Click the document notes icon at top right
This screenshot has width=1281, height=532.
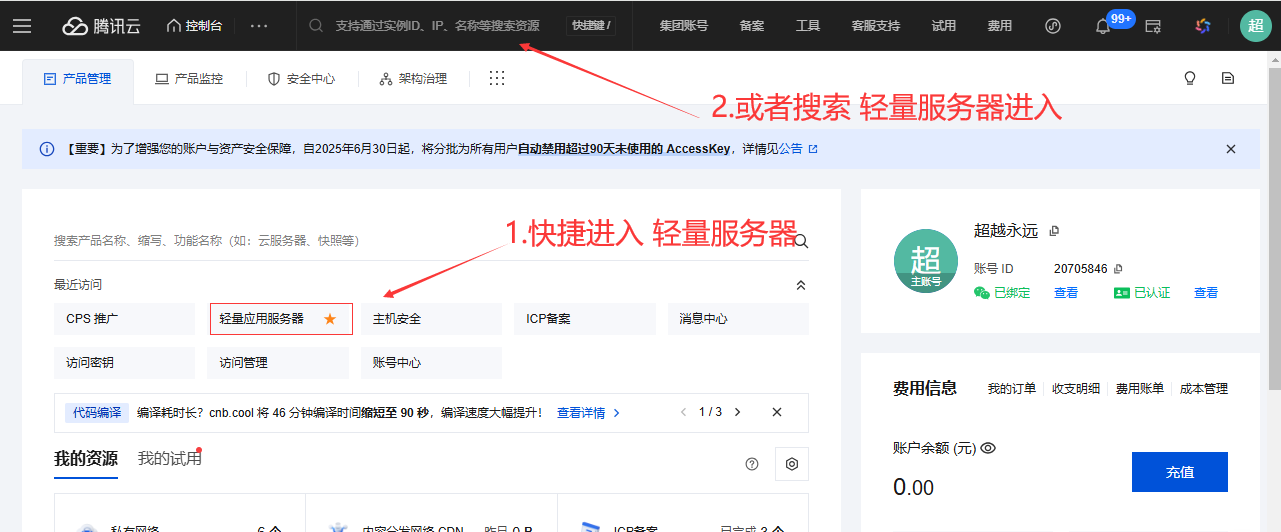pos(1228,78)
